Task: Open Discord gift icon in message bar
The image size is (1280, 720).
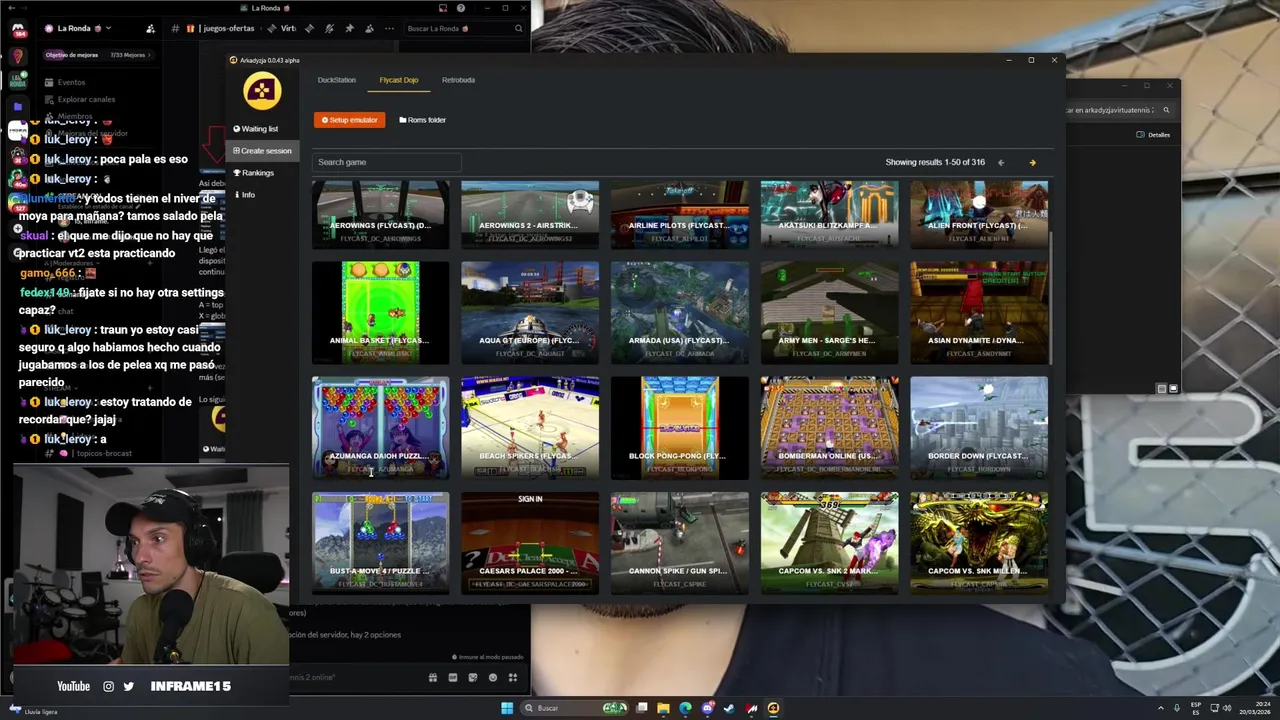Action: pos(433,677)
